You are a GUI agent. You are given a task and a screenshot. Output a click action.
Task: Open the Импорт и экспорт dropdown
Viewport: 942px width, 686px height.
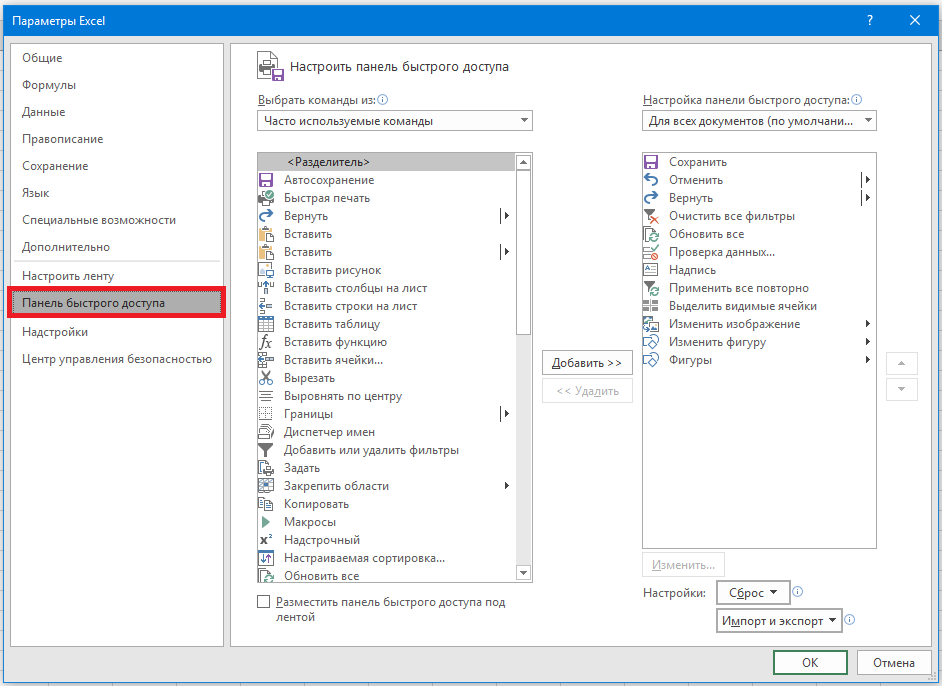[x=779, y=621]
